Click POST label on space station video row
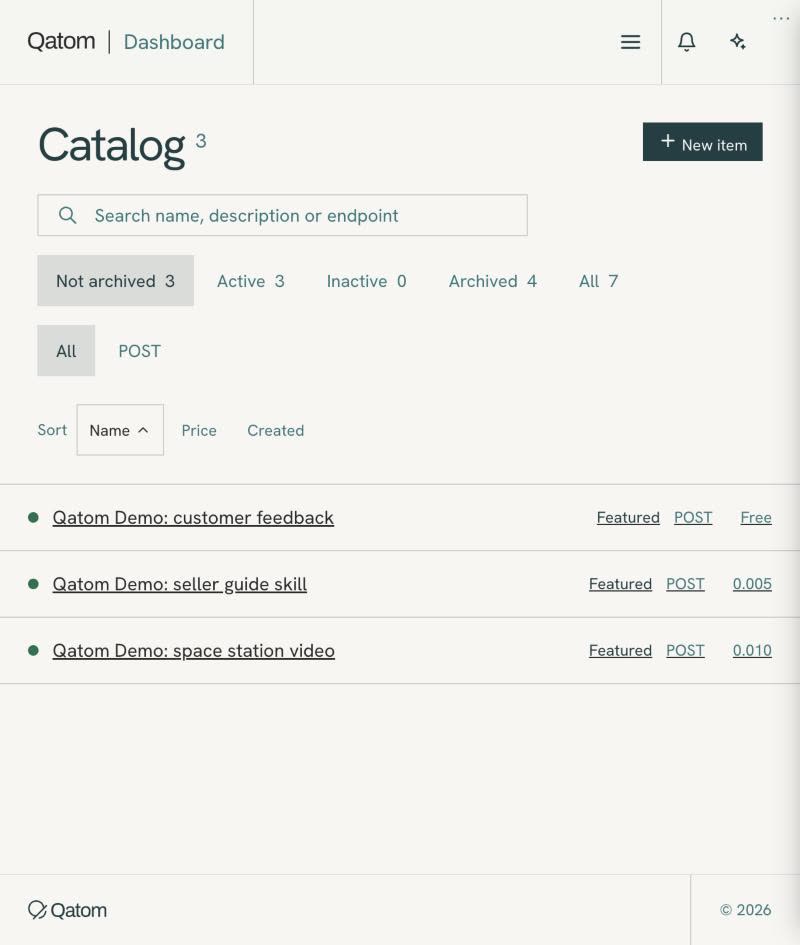Screen dimensions: 800x945 pyautogui.click(x=685, y=651)
